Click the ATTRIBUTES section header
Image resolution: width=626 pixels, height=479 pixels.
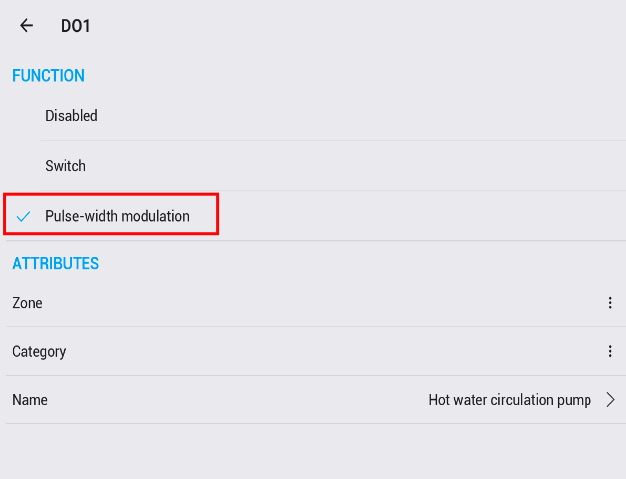pyautogui.click(x=55, y=264)
